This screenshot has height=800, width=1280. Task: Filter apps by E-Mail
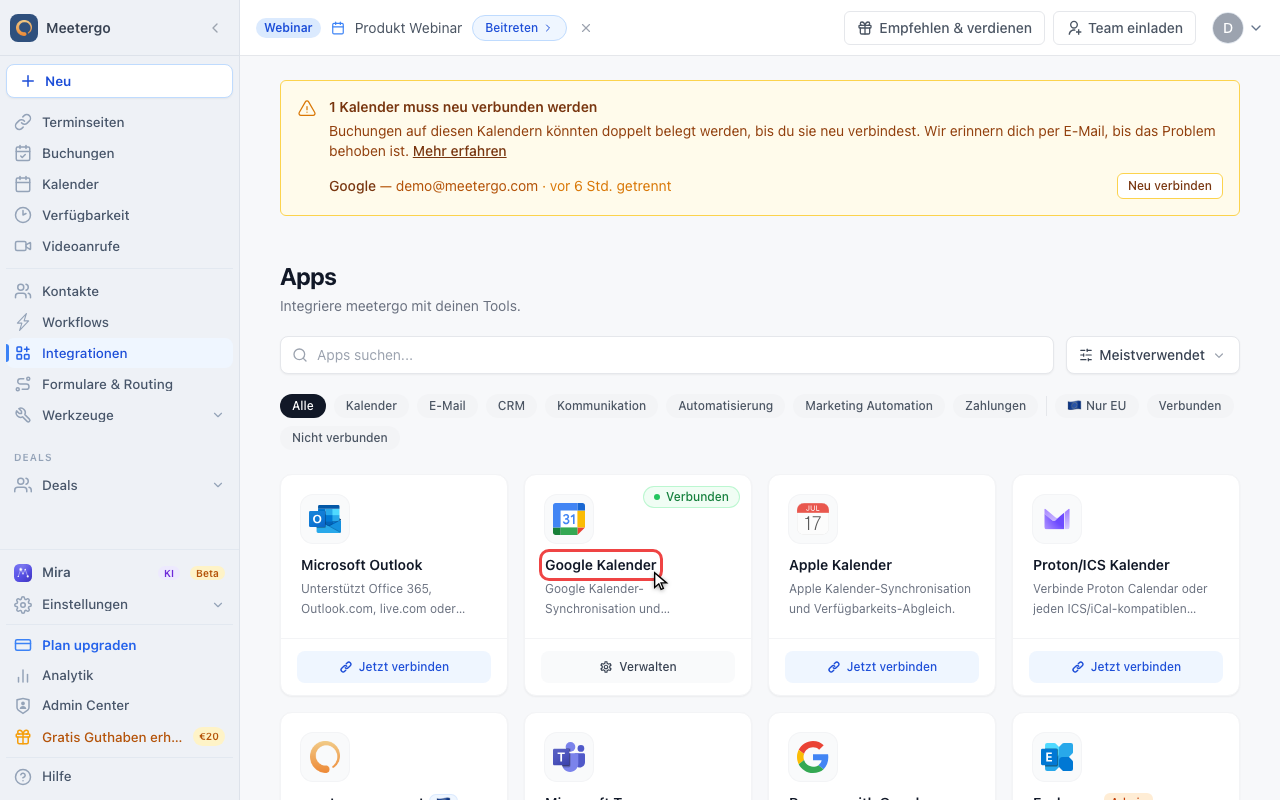coord(447,406)
